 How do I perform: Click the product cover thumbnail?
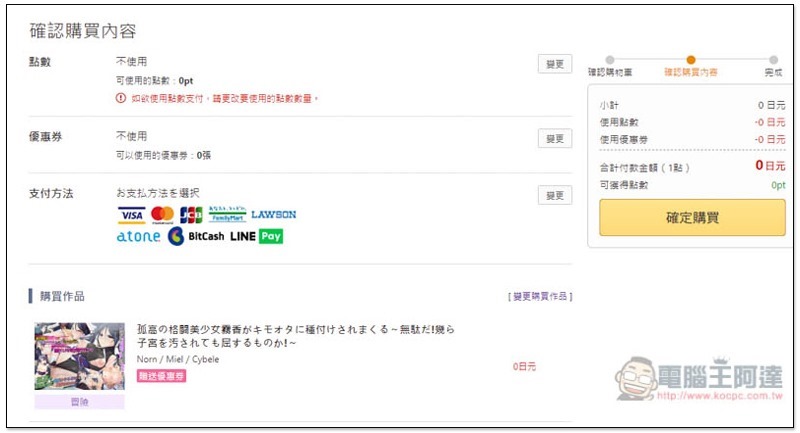click(80, 356)
